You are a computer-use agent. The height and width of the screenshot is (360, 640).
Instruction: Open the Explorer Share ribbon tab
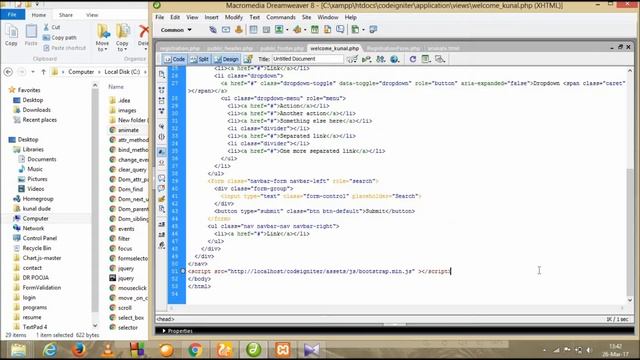[65, 15]
